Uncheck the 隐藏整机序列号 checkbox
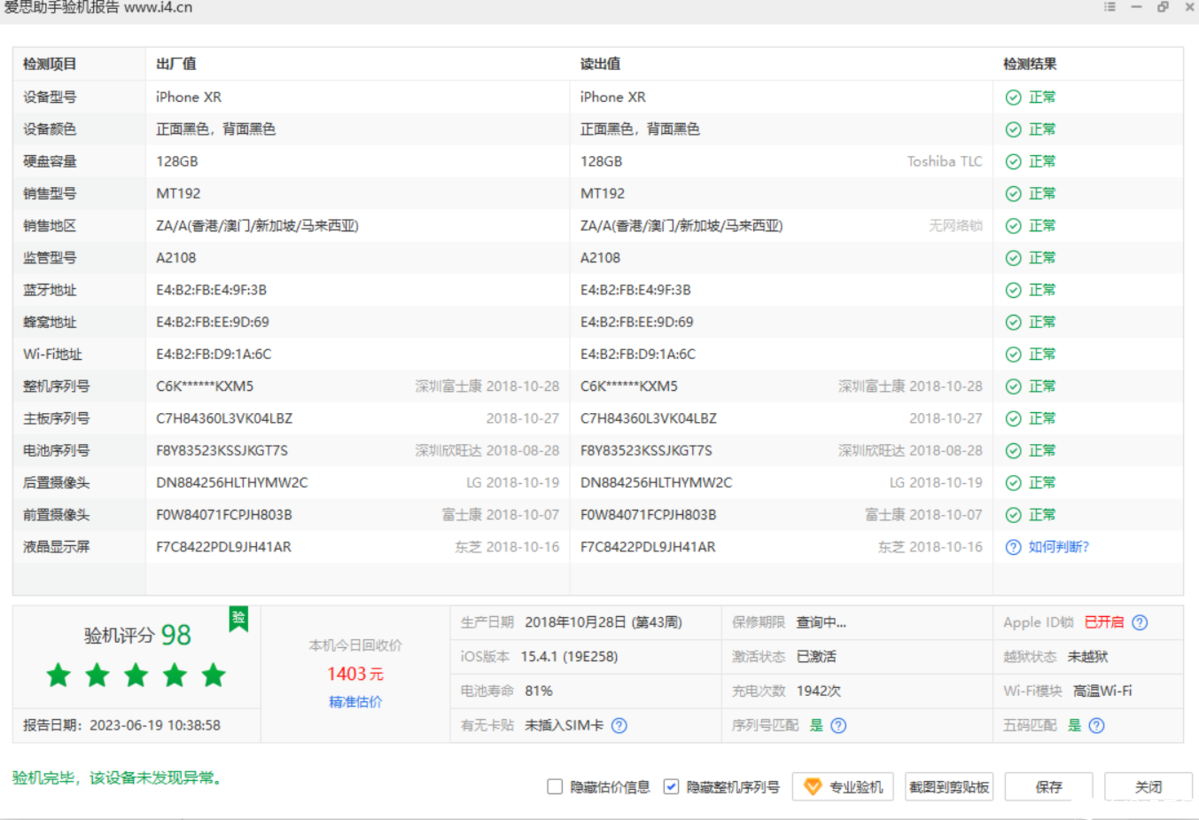This screenshot has width=1199, height=820. point(671,786)
